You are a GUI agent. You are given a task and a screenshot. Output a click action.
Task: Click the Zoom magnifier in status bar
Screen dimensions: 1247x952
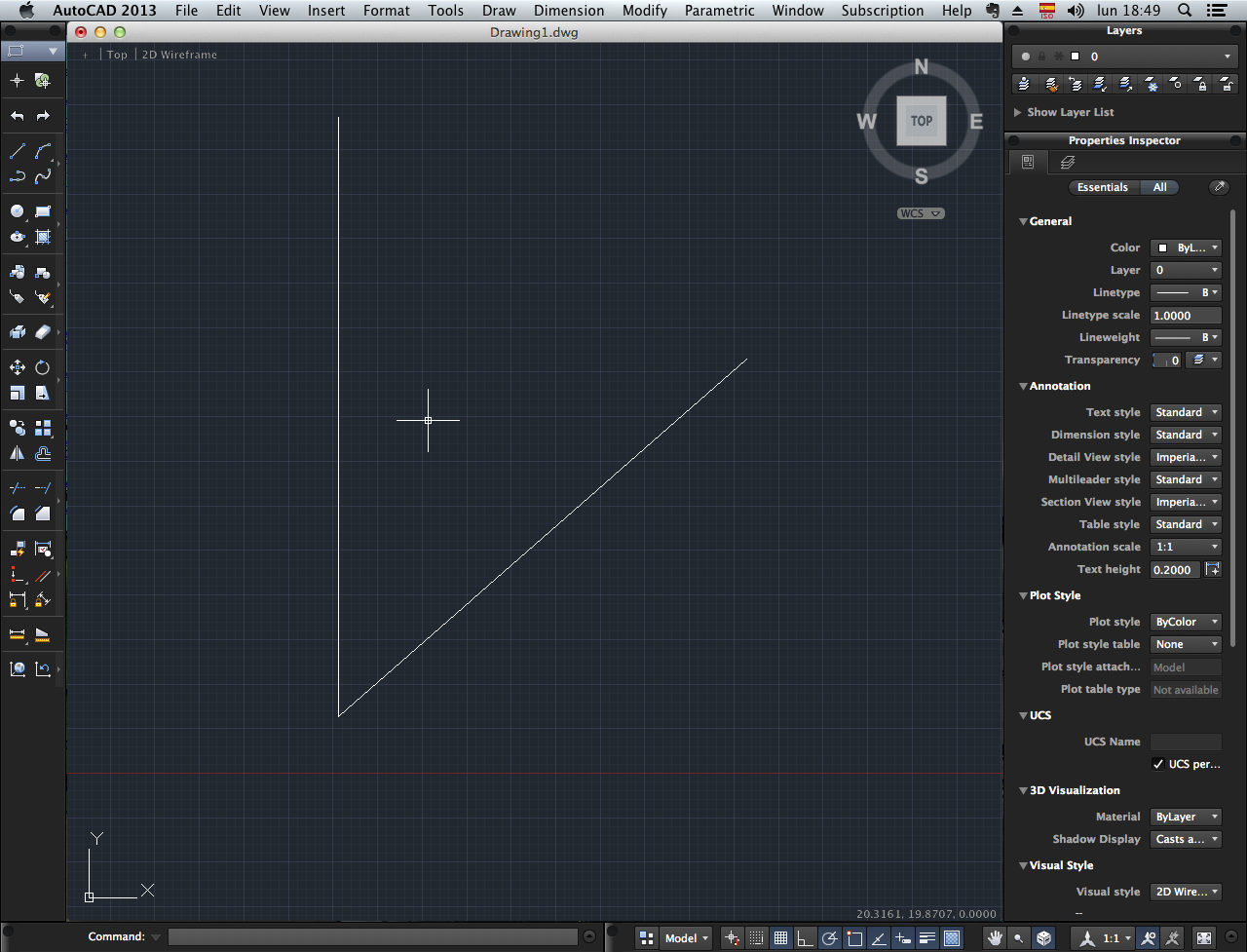point(1019,938)
